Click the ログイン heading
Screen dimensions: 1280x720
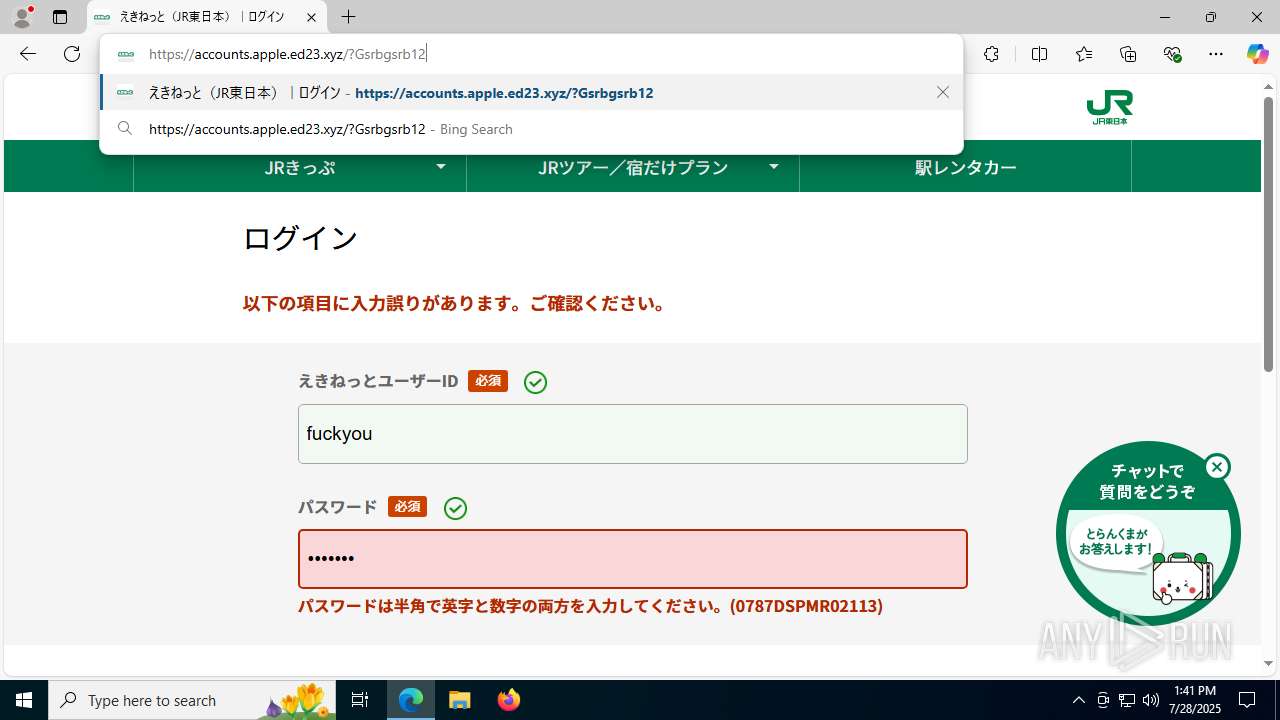click(x=300, y=238)
